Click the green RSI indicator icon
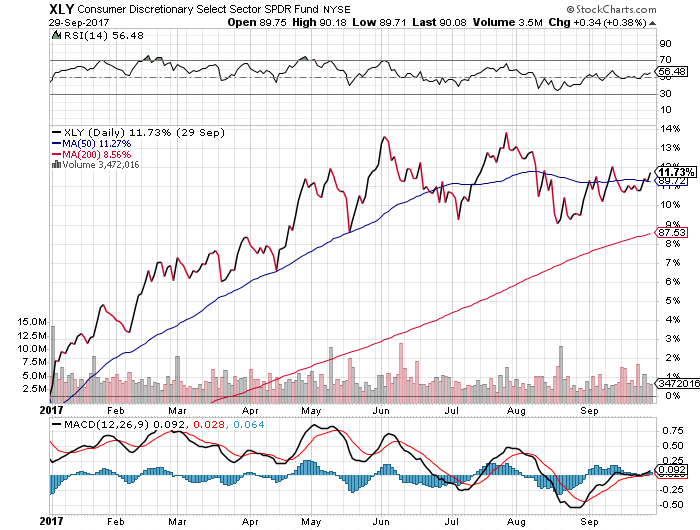The width and height of the screenshot is (700, 530). tap(56, 35)
